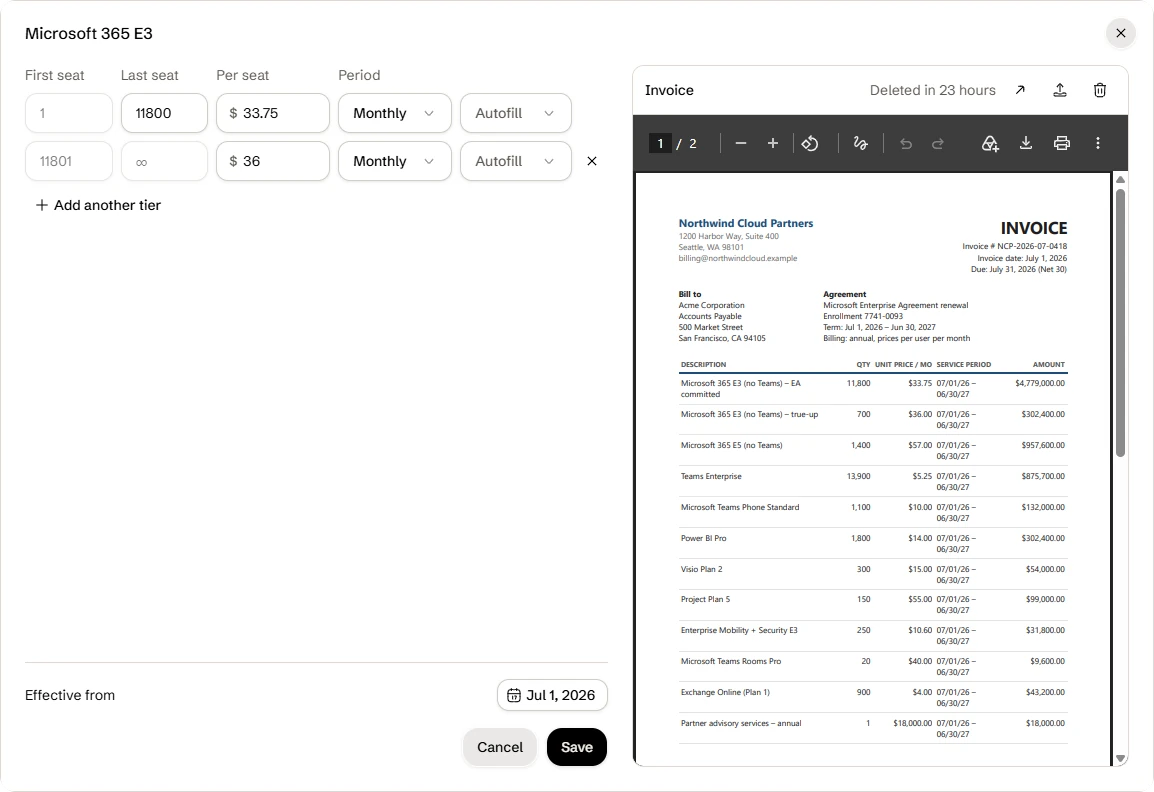The width and height of the screenshot is (1154, 792).
Task: Edit the Per seat price 33.75
Action: click(272, 113)
